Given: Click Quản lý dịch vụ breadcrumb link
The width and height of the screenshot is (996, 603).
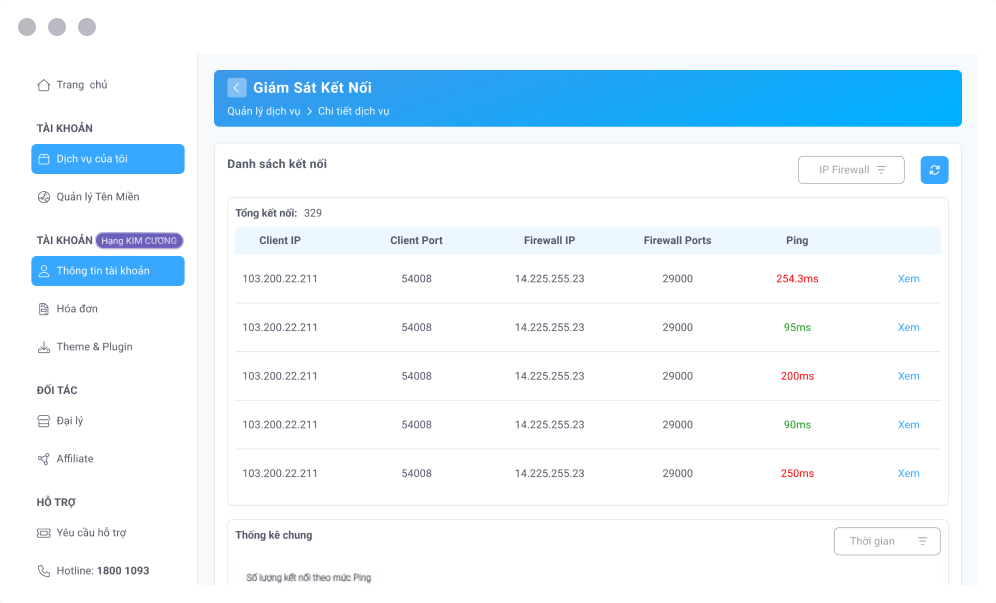Looking at the screenshot, I should [x=263, y=111].
